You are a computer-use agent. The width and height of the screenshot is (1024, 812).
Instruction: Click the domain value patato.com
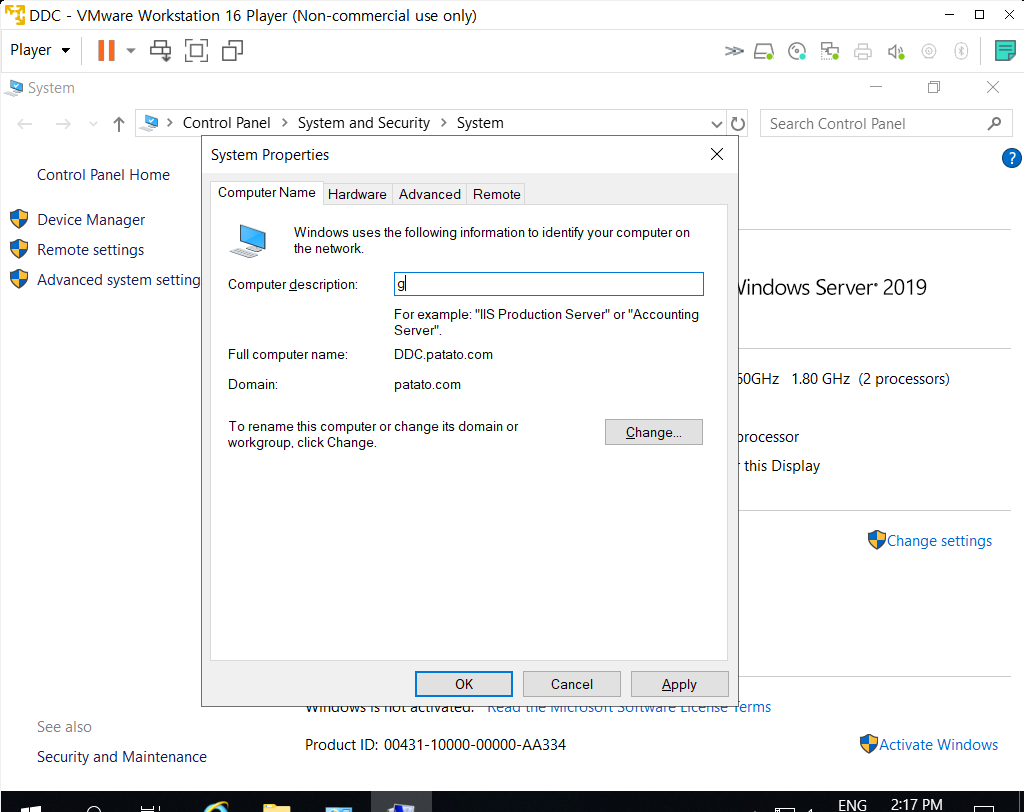427,384
